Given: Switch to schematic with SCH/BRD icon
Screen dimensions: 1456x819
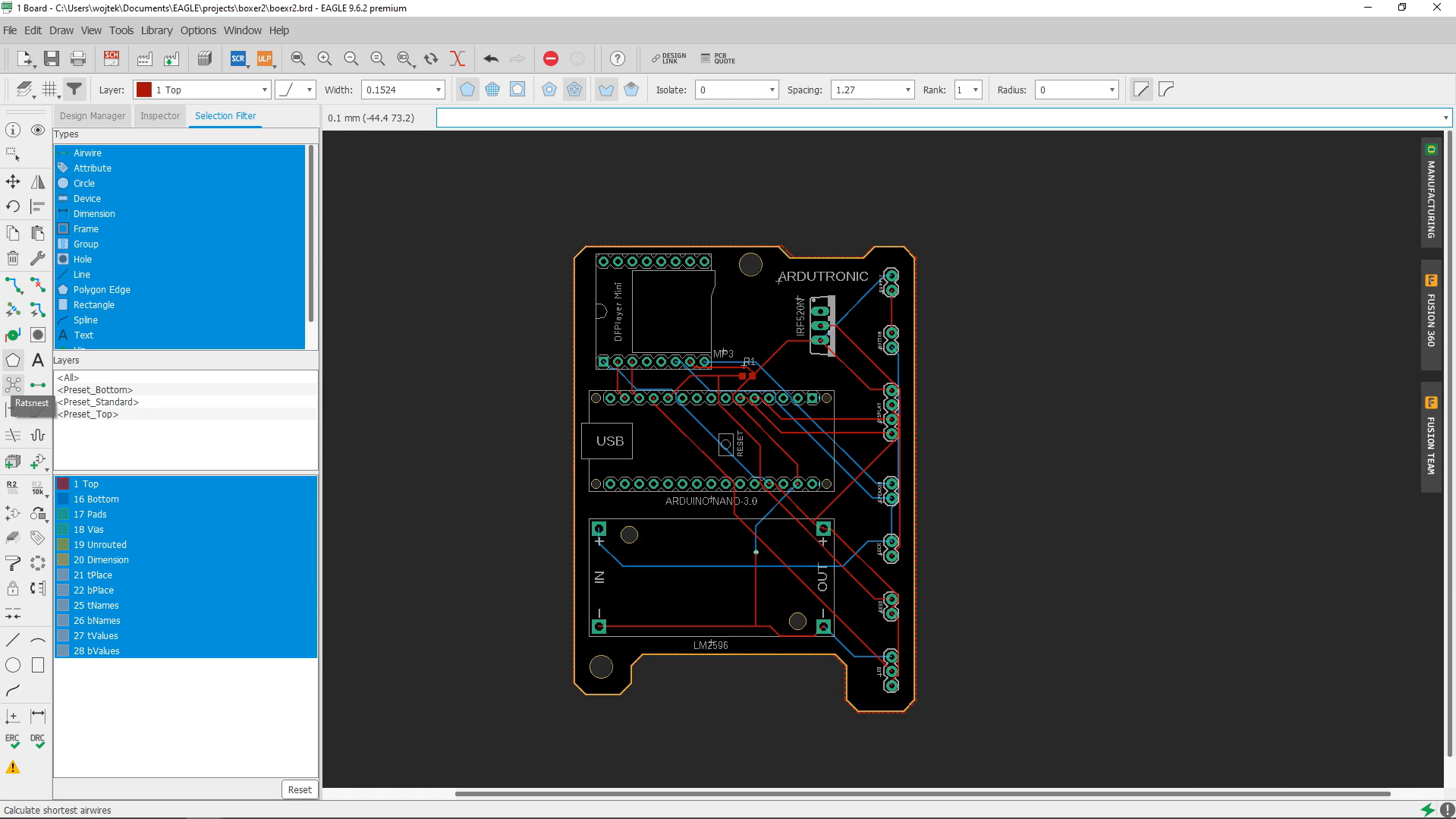Looking at the screenshot, I should click(112, 58).
